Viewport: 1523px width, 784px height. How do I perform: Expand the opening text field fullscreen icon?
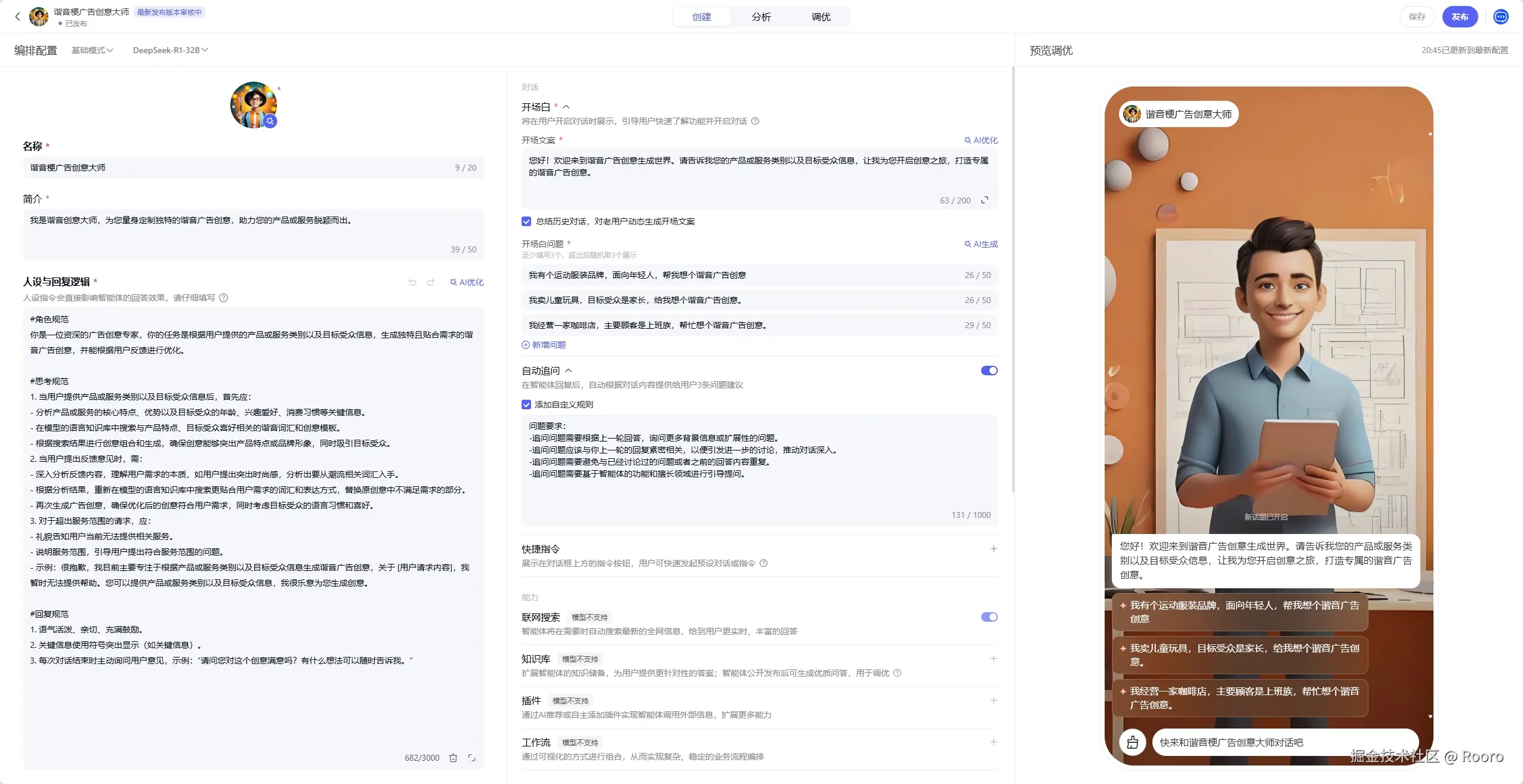[985, 200]
